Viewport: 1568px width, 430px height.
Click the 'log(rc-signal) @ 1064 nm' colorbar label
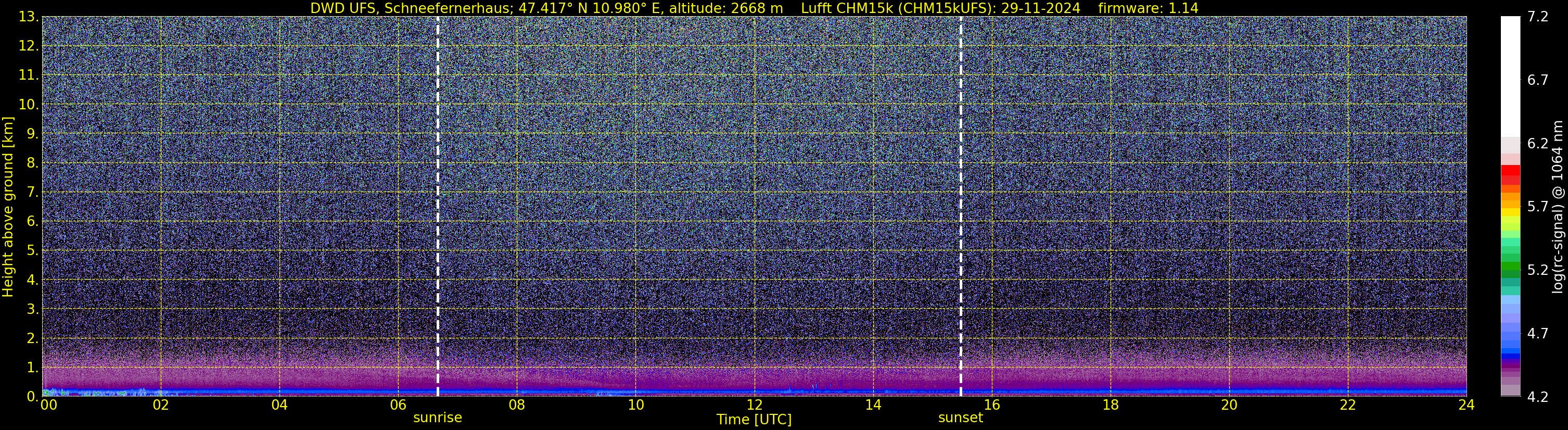[x=1558, y=207]
